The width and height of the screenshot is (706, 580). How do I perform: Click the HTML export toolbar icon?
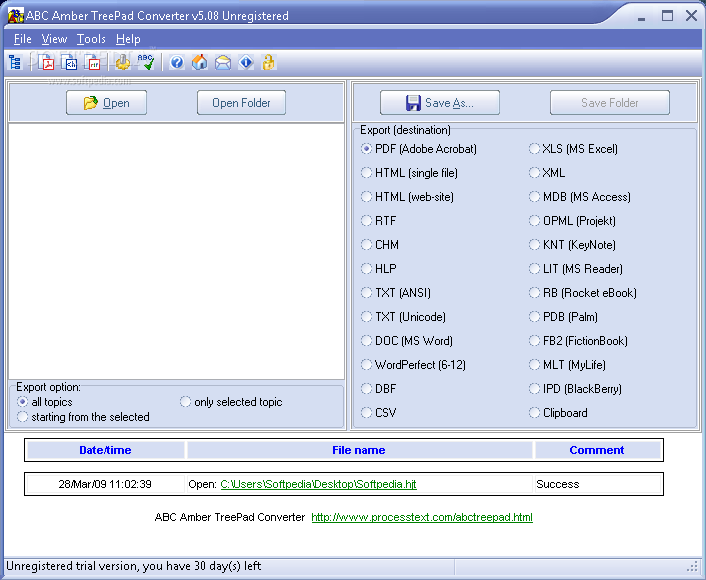click(69, 62)
